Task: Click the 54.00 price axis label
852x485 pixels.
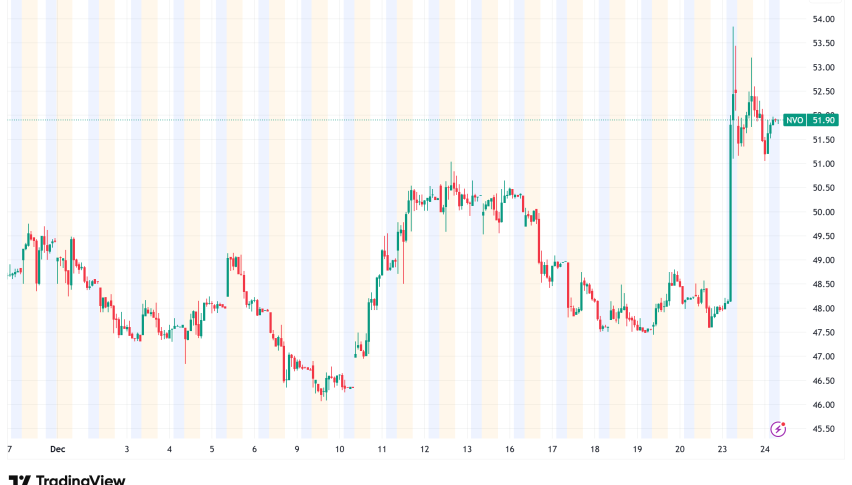Action: tap(823, 19)
